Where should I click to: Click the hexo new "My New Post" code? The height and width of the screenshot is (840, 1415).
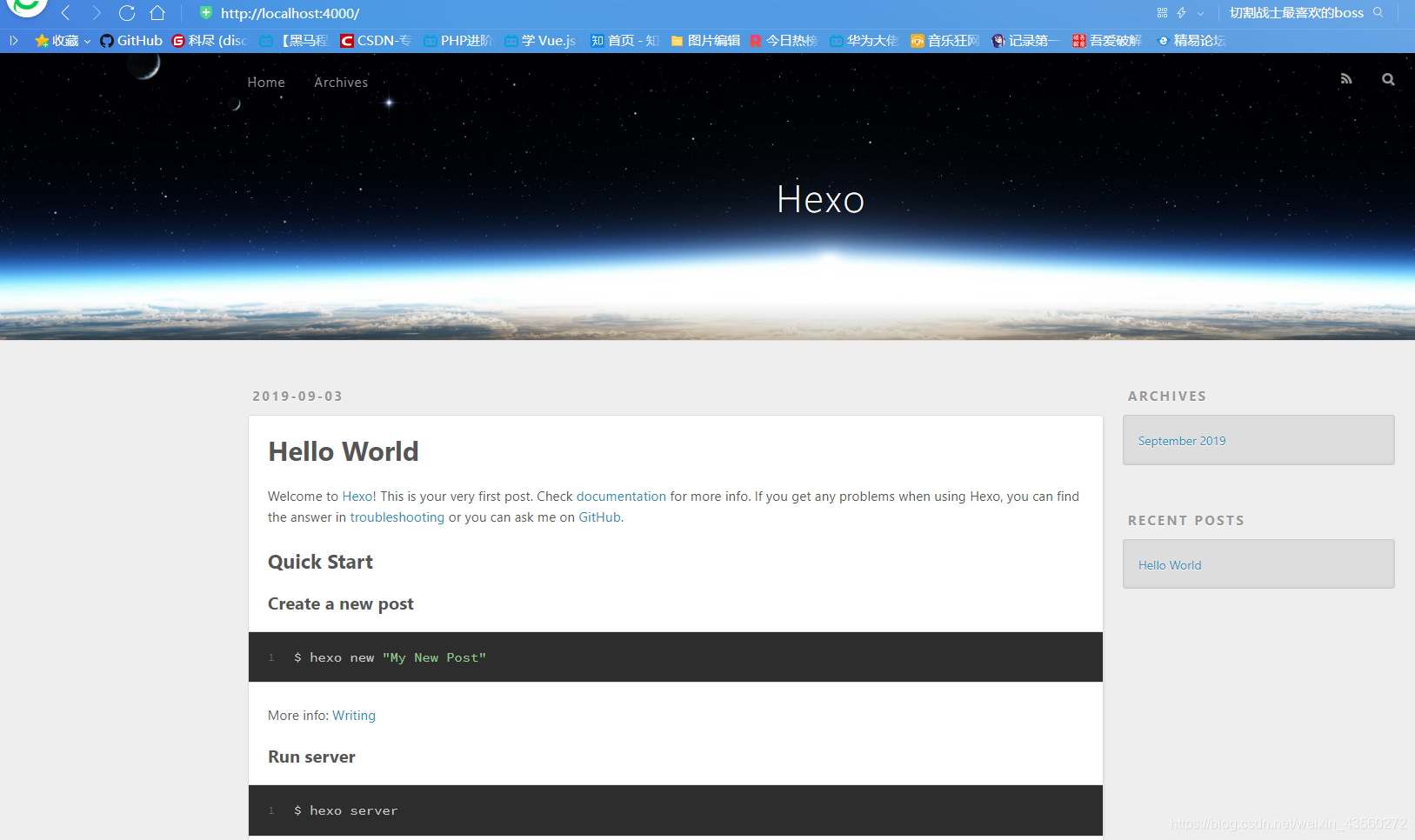(x=390, y=657)
